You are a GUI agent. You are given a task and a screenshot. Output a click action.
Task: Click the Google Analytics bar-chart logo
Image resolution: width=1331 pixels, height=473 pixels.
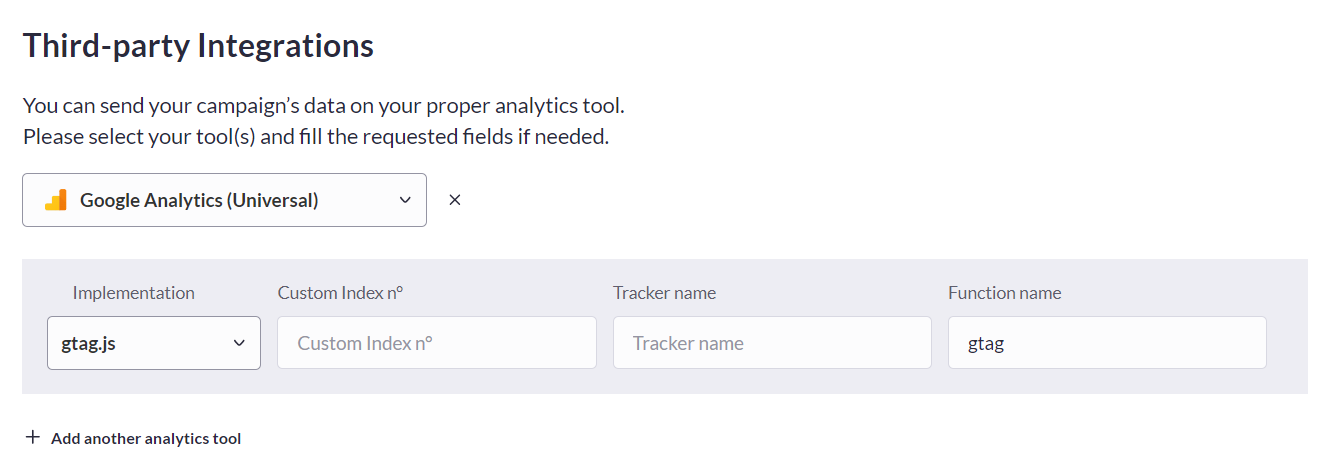56,200
